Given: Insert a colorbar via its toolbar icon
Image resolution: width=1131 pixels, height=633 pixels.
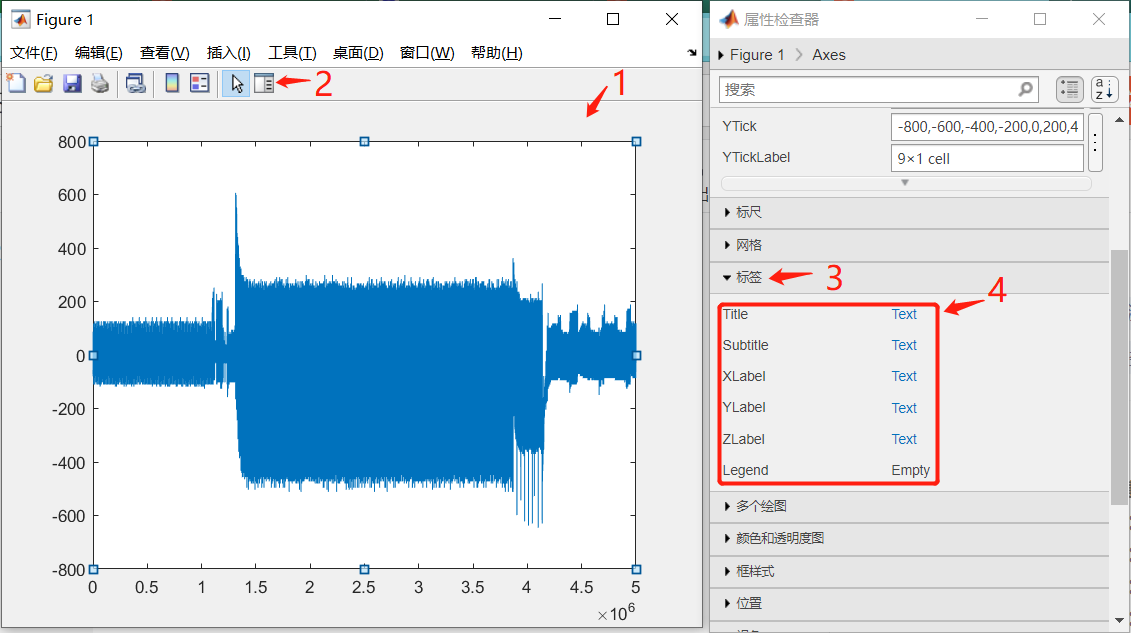Looking at the screenshot, I should [x=170, y=85].
